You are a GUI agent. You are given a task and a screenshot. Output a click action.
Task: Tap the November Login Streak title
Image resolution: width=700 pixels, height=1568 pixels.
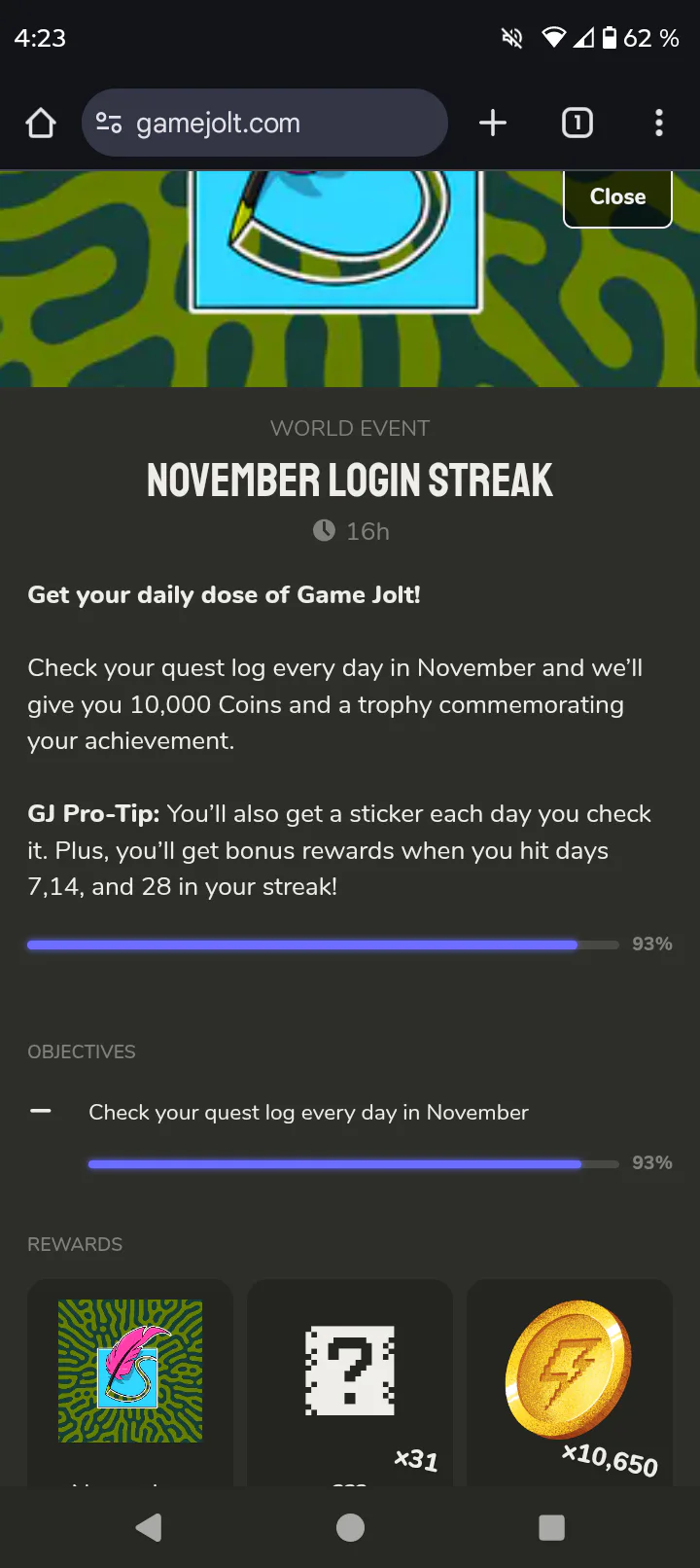tap(350, 481)
